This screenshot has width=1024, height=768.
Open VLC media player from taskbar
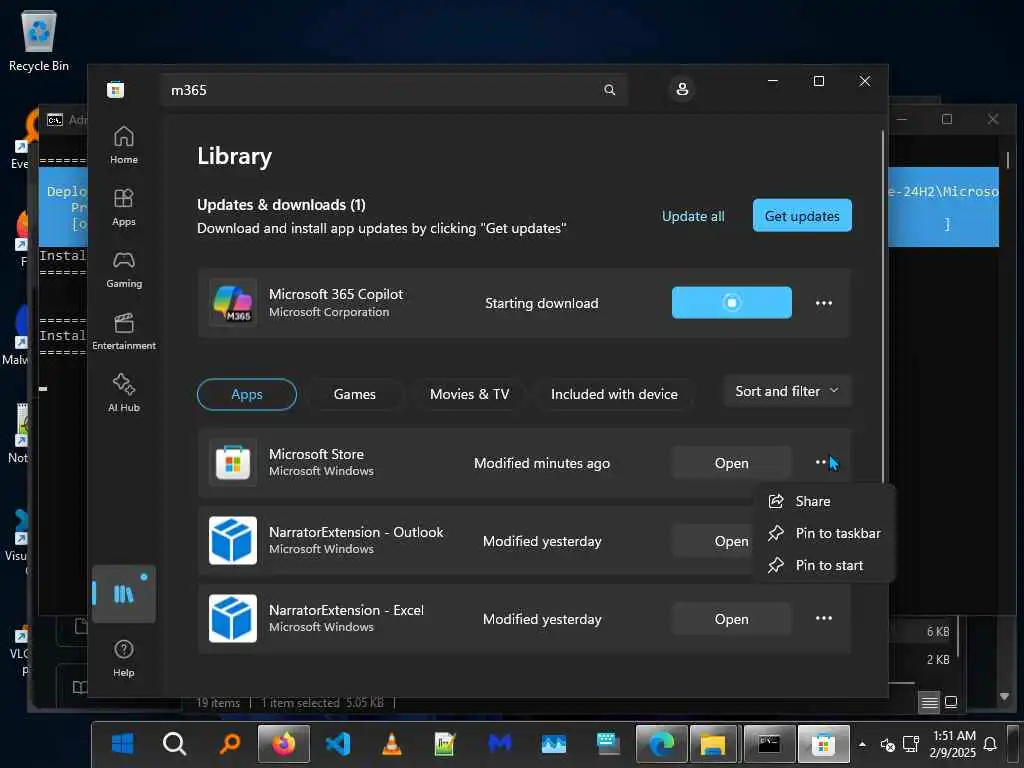pos(391,743)
